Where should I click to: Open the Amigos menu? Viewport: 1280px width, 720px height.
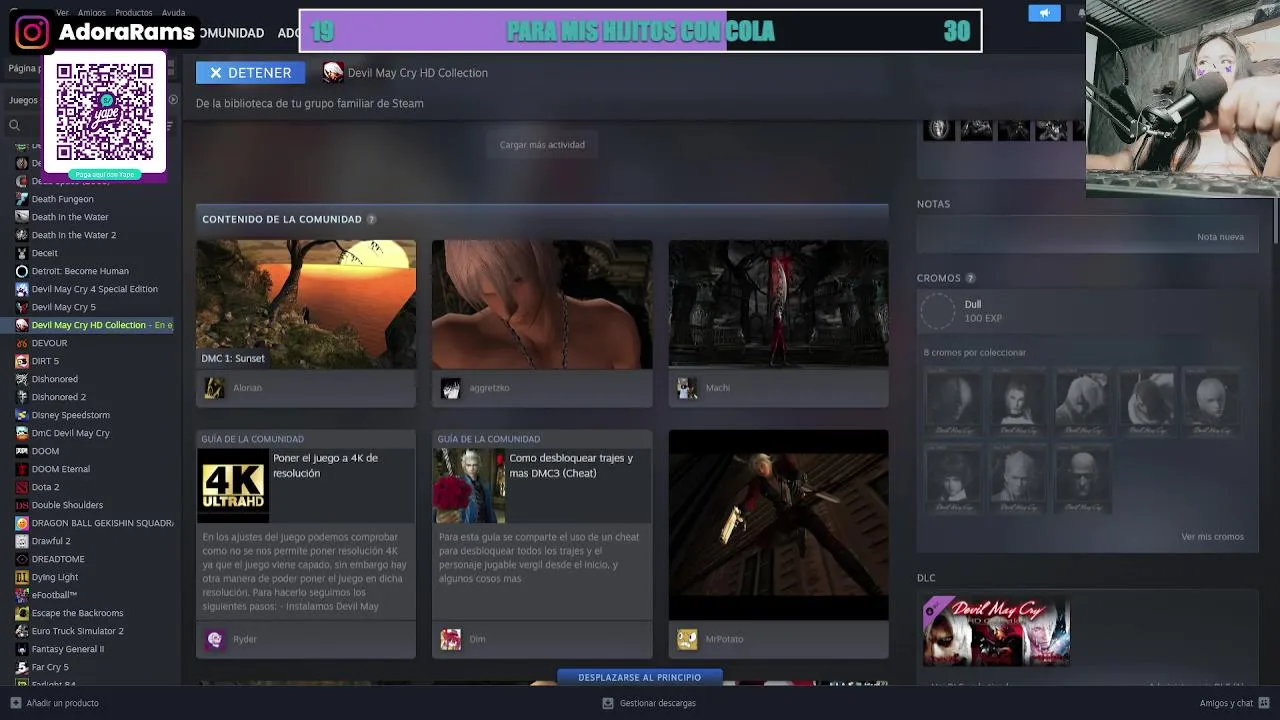[x=92, y=13]
